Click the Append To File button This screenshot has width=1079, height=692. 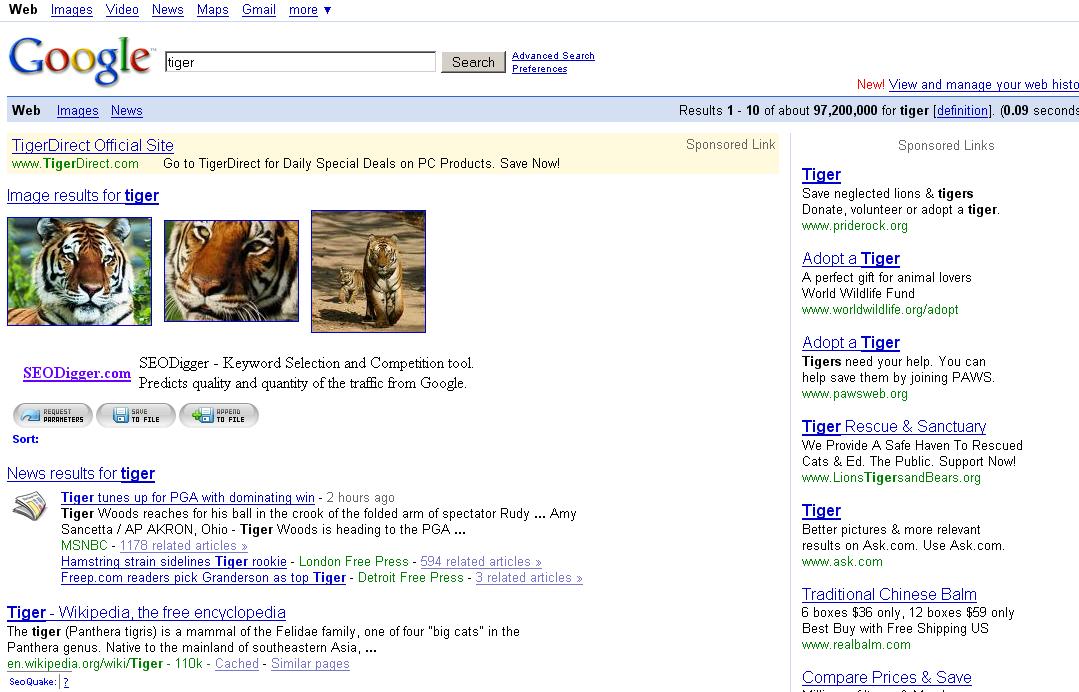click(x=220, y=415)
